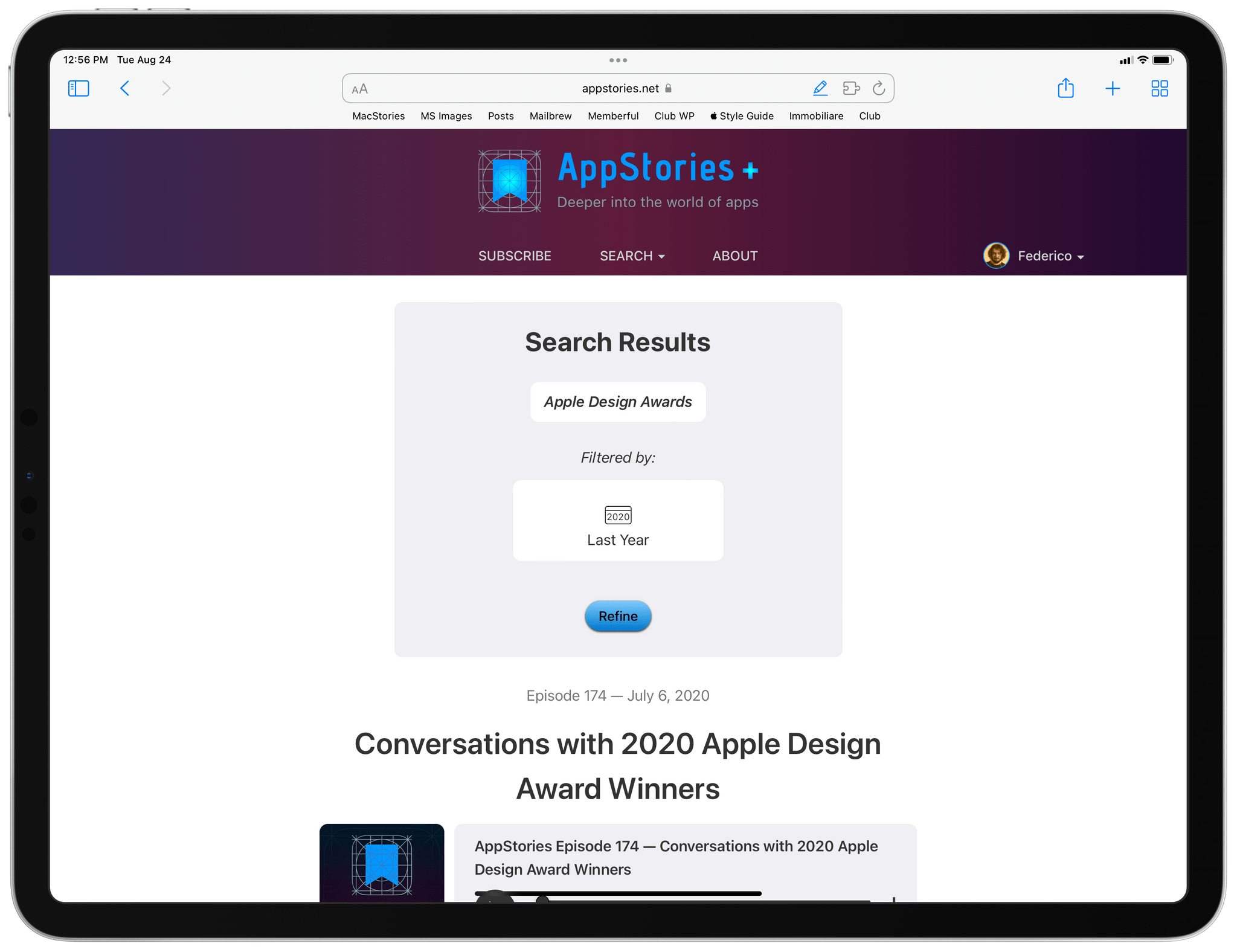Open the Share sheet

click(x=1065, y=88)
